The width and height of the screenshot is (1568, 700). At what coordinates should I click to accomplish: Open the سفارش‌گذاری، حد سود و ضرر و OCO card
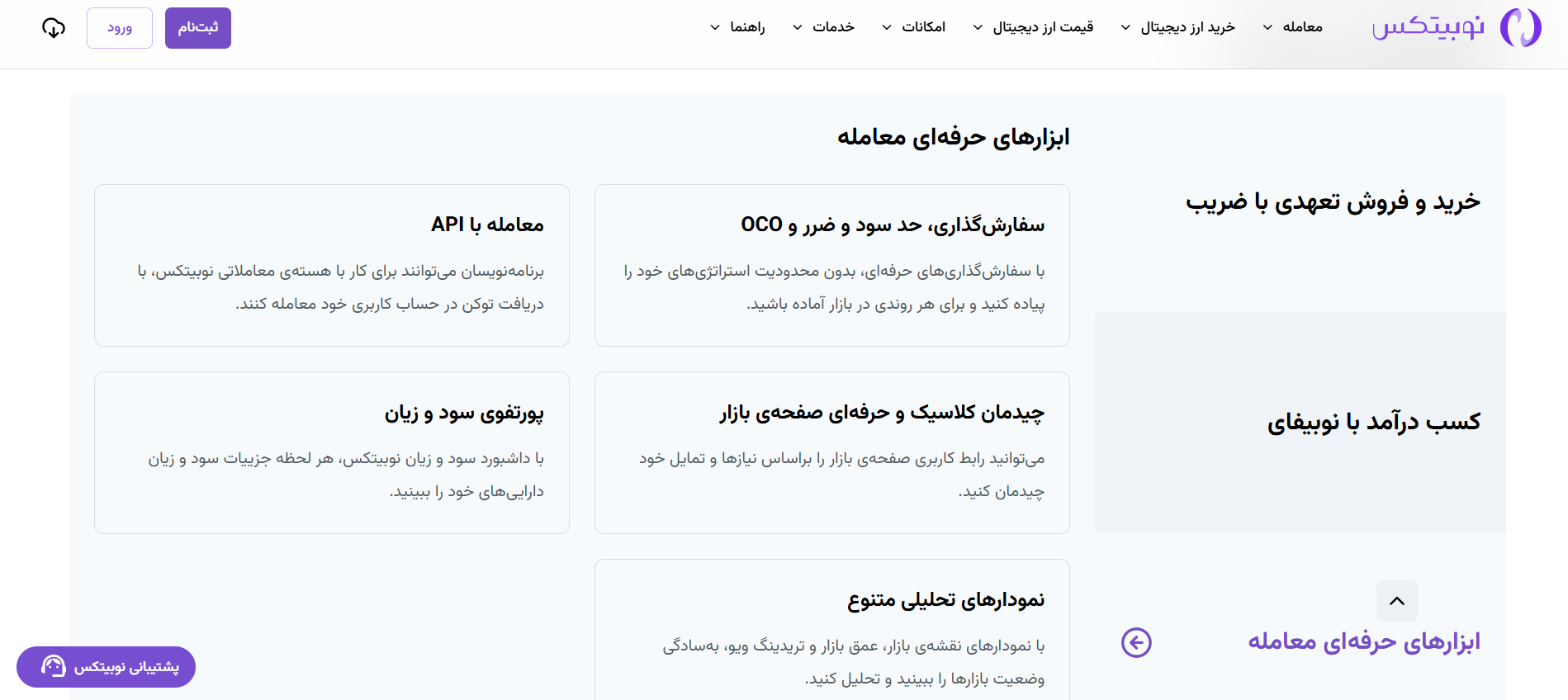(832, 265)
